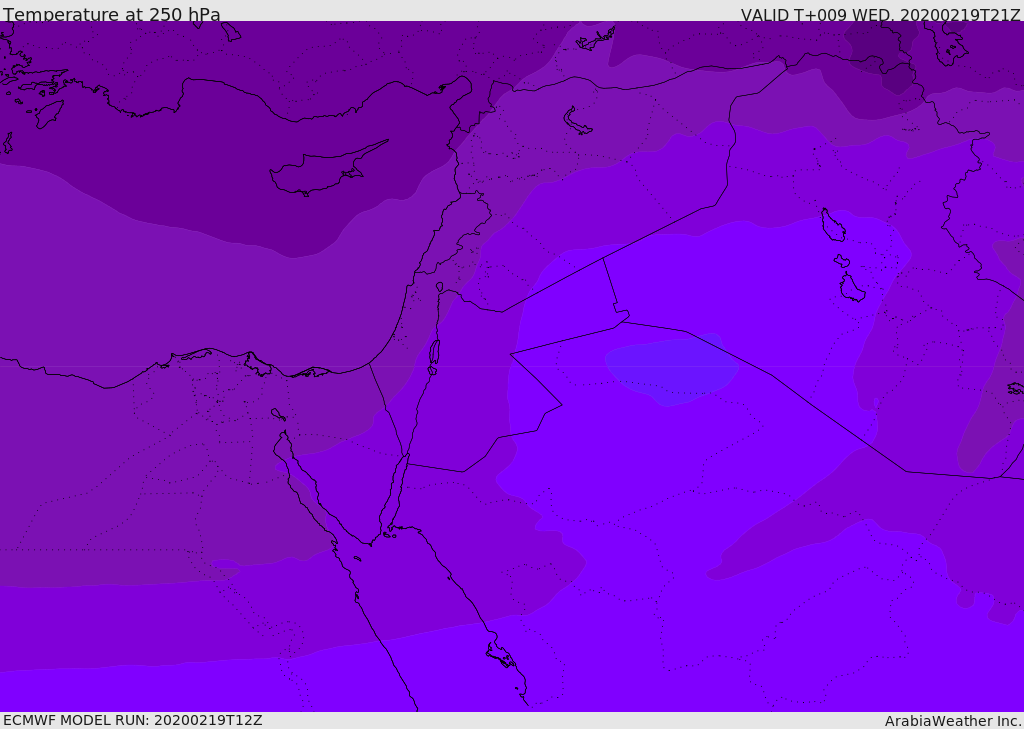Click the lighter blue cold pool over the desert
The width and height of the screenshot is (1024, 729).
pyautogui.click(x=671, y=369)
